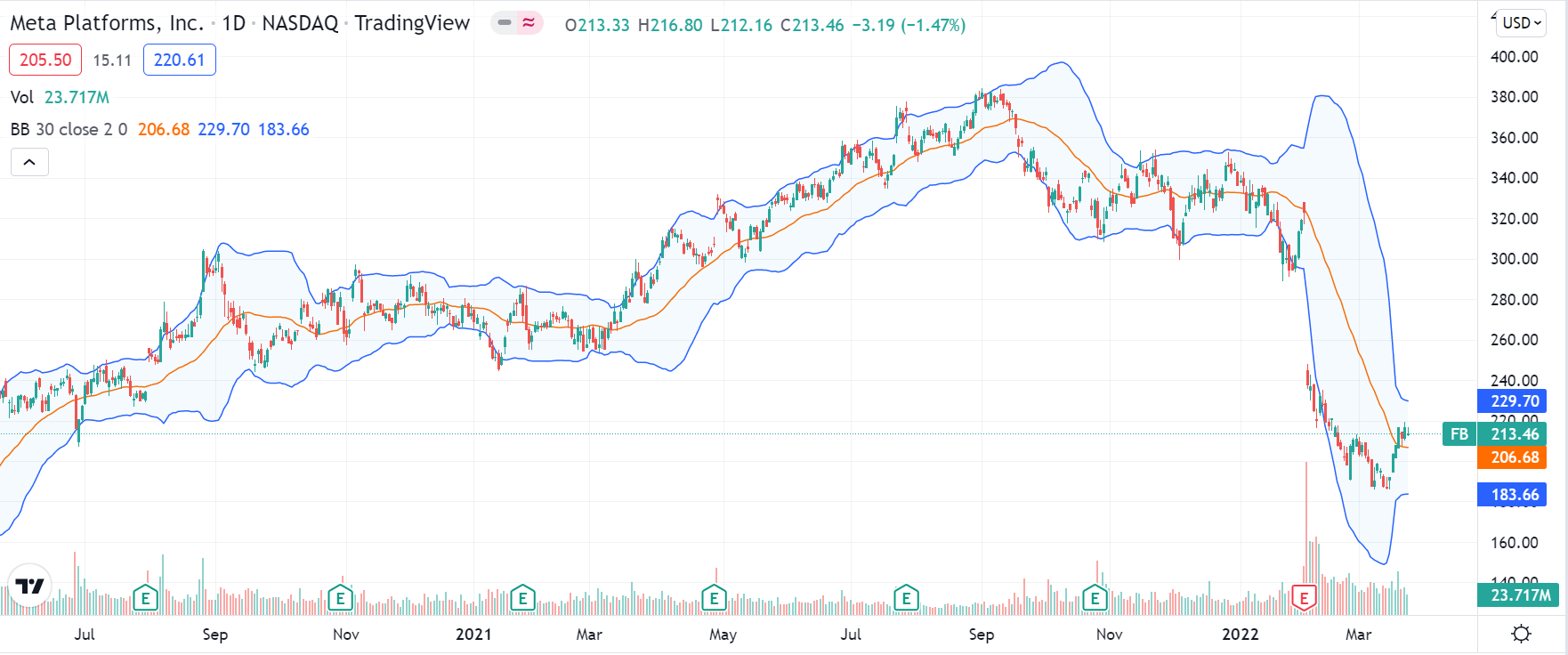Click the C213.46 close value in header

pos(812,25)
